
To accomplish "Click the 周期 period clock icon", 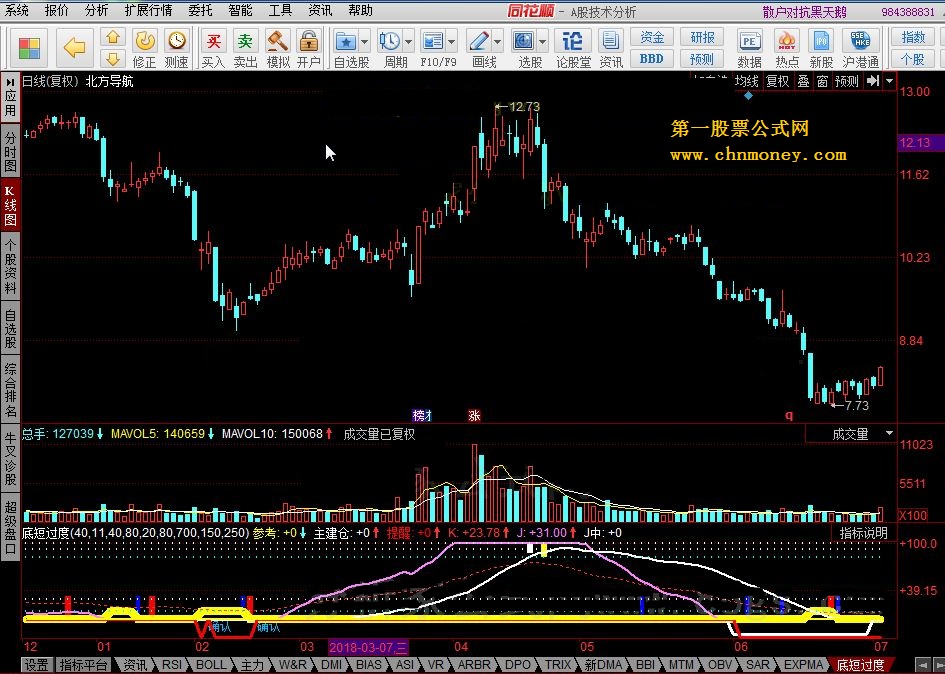I will (x=389, y=42).
